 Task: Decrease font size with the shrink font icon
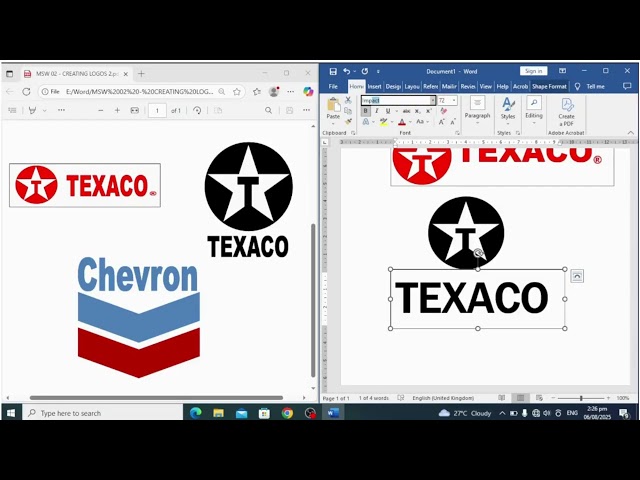point(453,122)
